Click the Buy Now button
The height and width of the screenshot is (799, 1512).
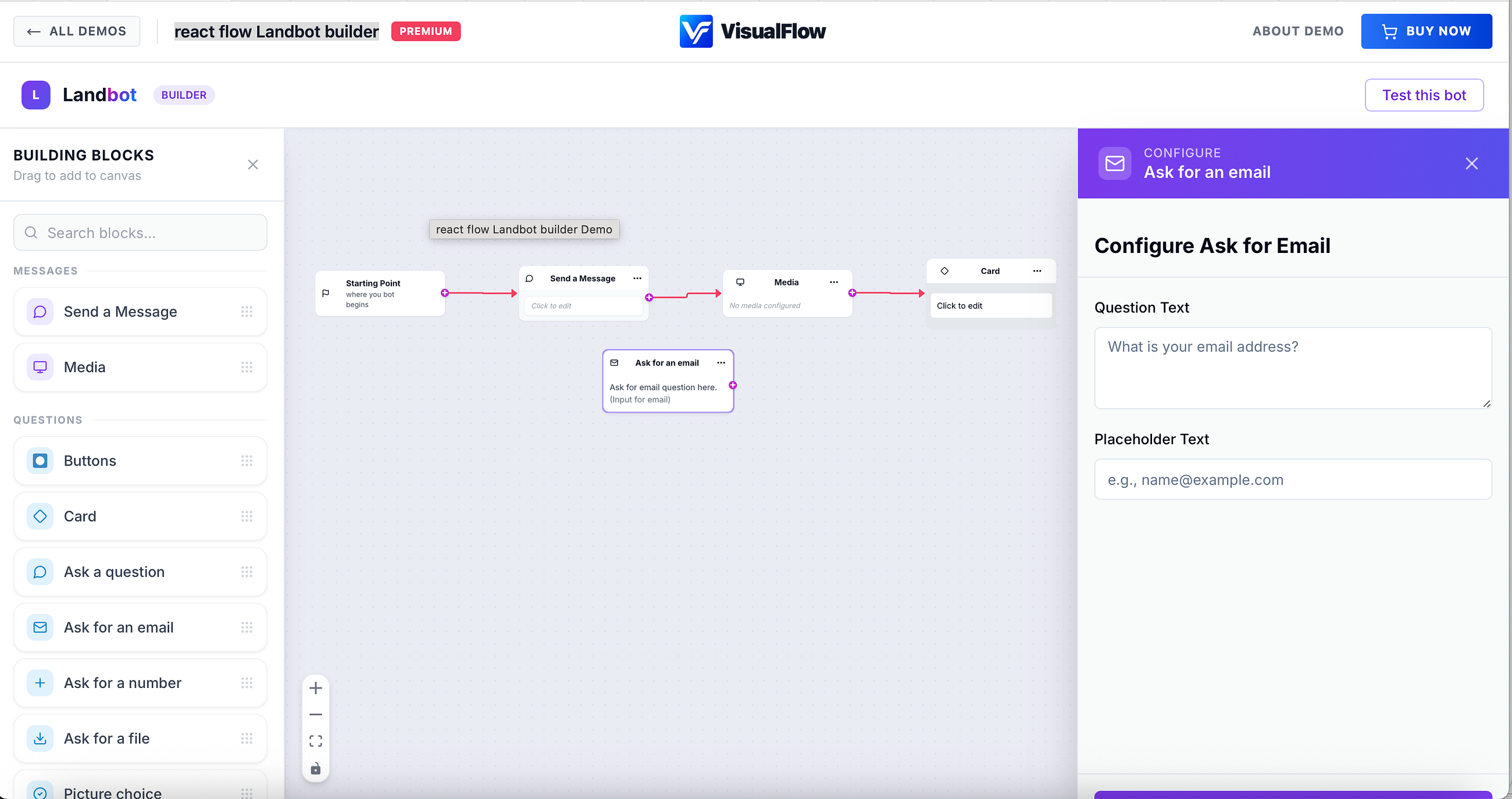1427,31
